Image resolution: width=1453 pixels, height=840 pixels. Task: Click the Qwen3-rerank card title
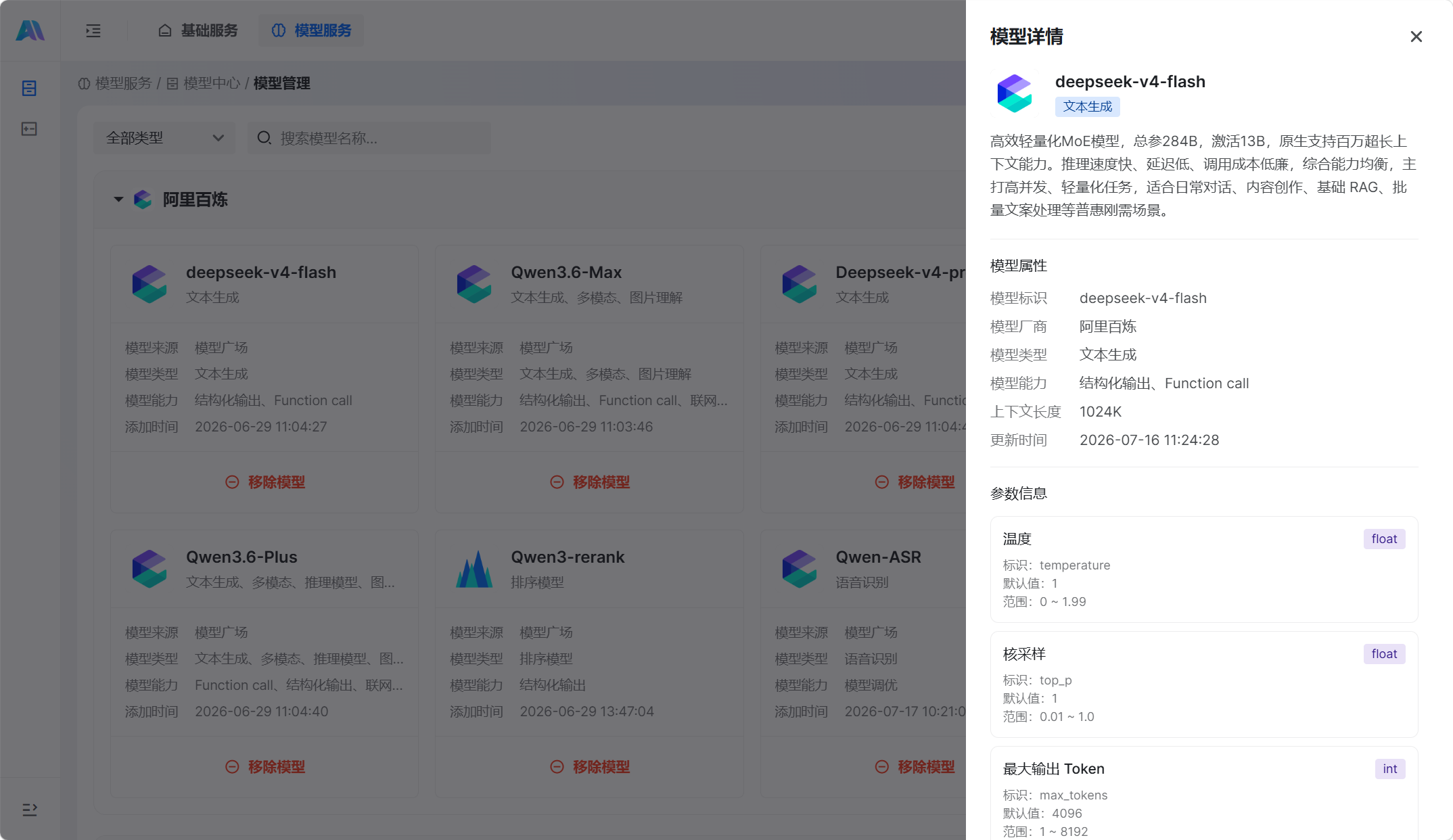tap(568, 557)
